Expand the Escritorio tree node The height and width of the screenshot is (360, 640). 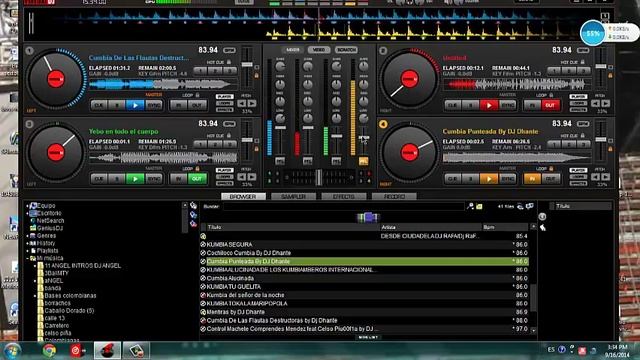point(28,213)
